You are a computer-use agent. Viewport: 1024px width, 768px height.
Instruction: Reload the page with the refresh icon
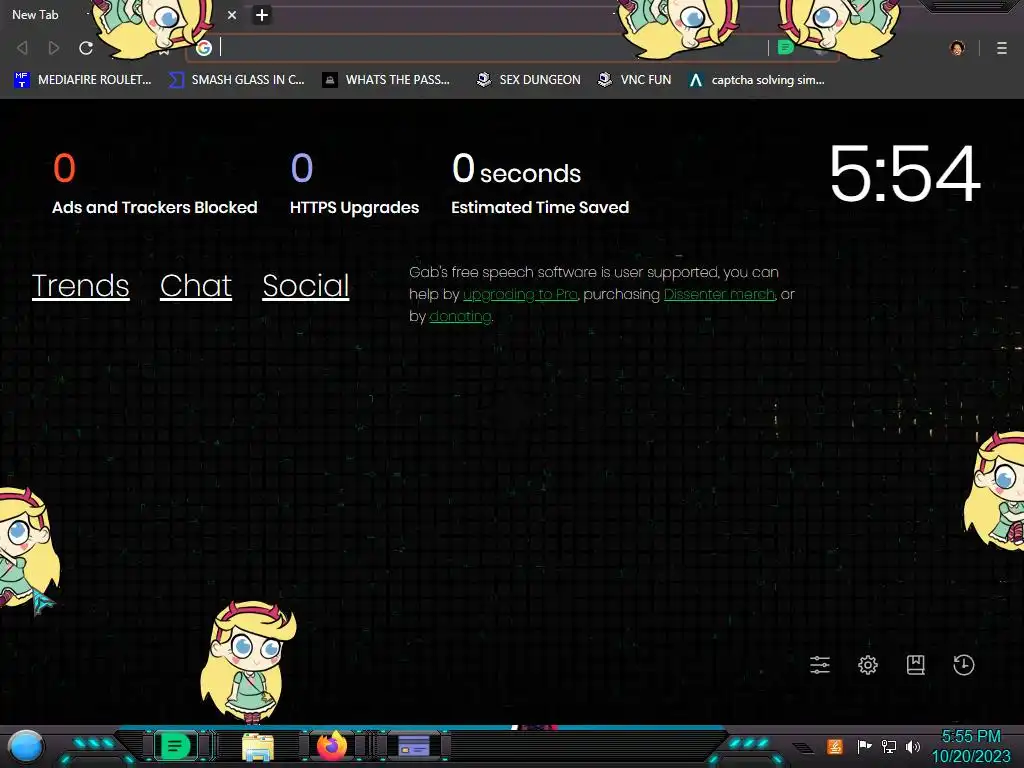(86, 48)
